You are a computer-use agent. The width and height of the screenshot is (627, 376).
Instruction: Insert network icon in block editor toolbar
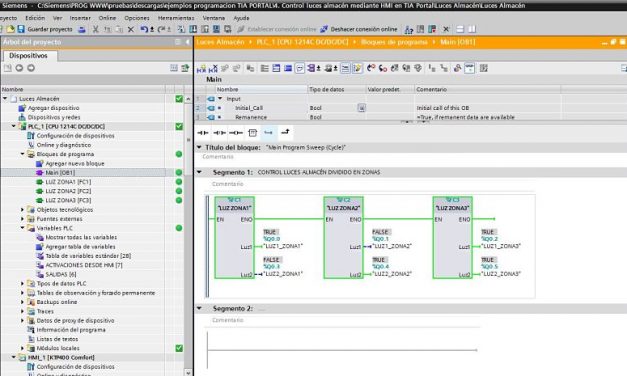pos(201,68)
